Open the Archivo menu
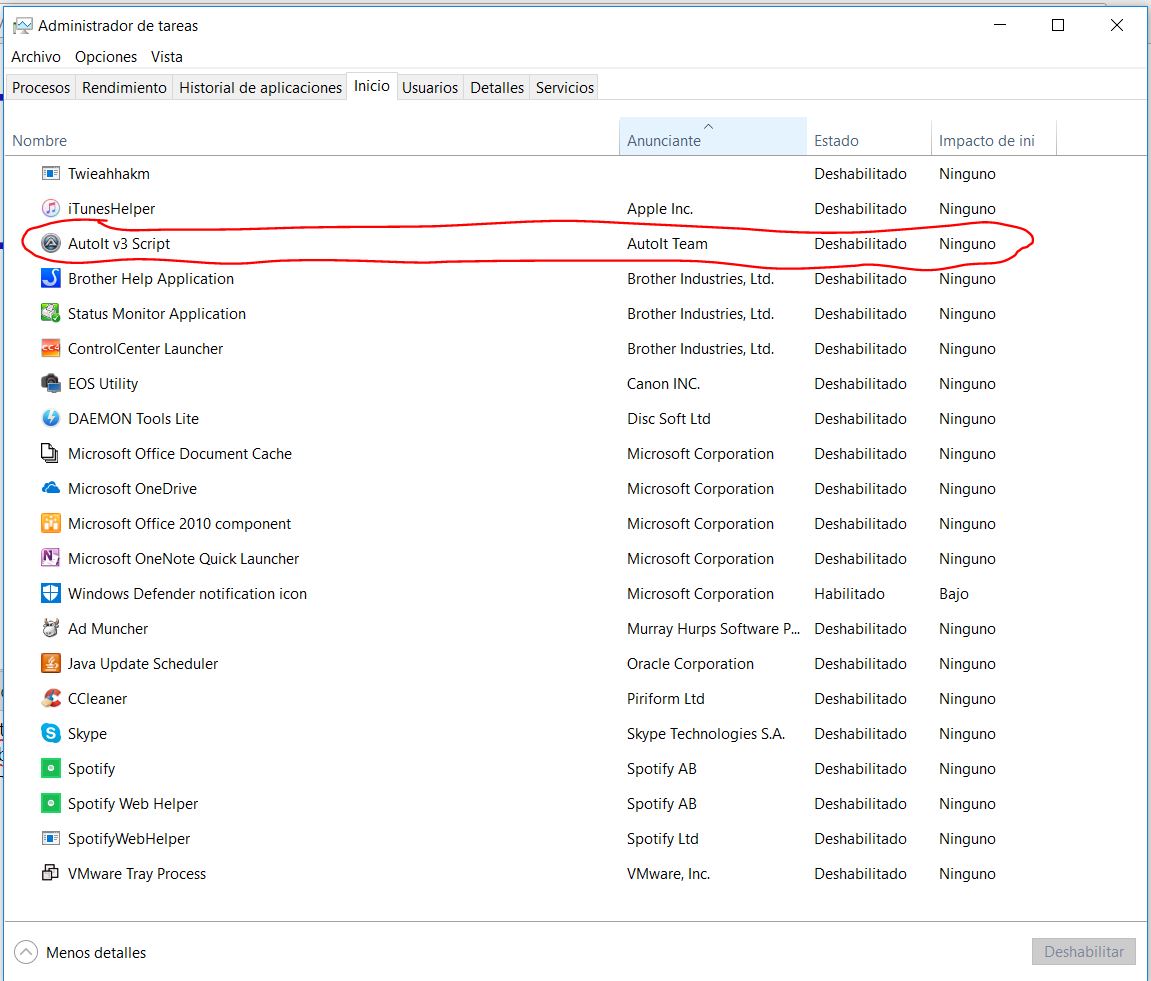 click(x=36, y=57)
